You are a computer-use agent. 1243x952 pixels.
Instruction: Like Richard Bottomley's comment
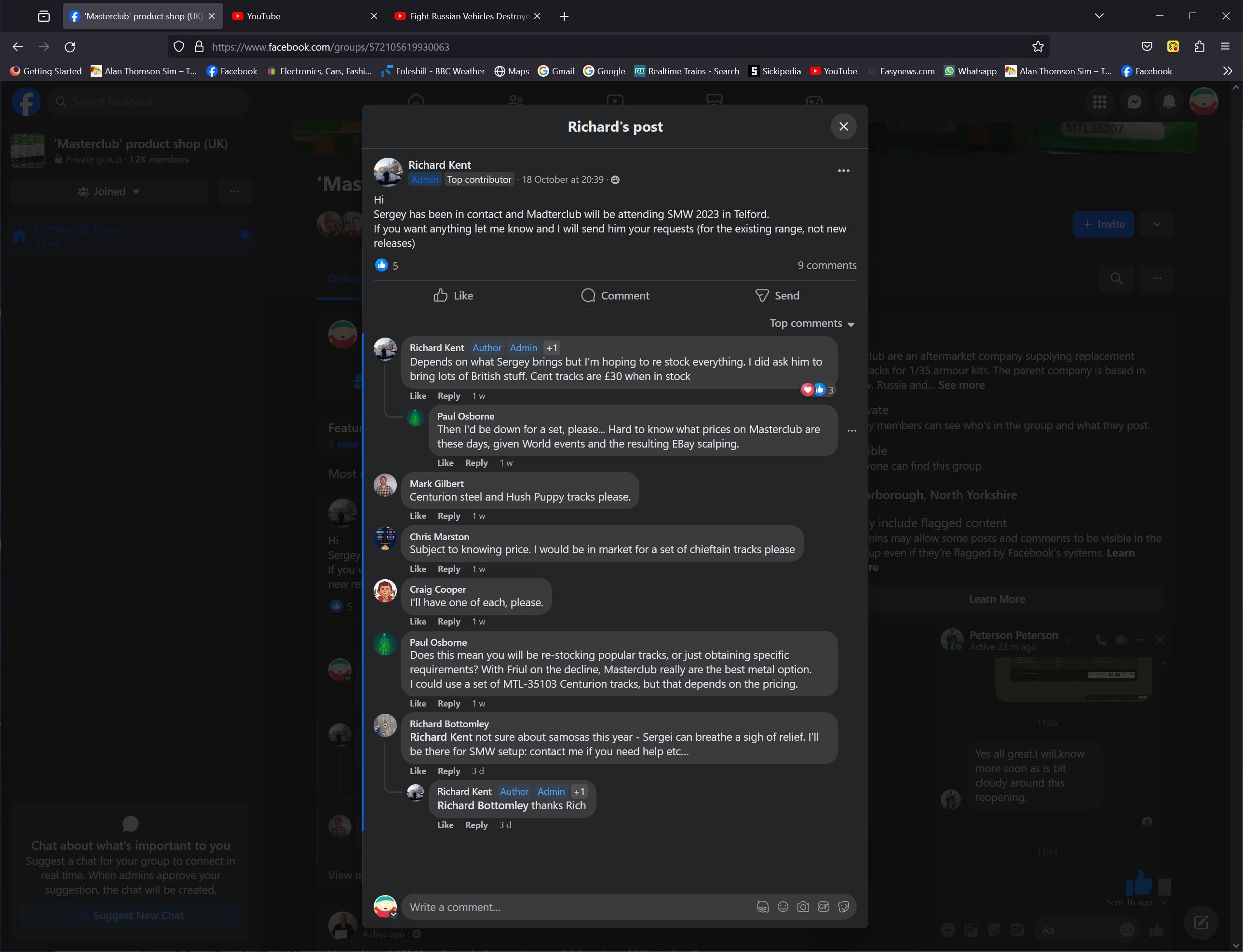(418, 771)
